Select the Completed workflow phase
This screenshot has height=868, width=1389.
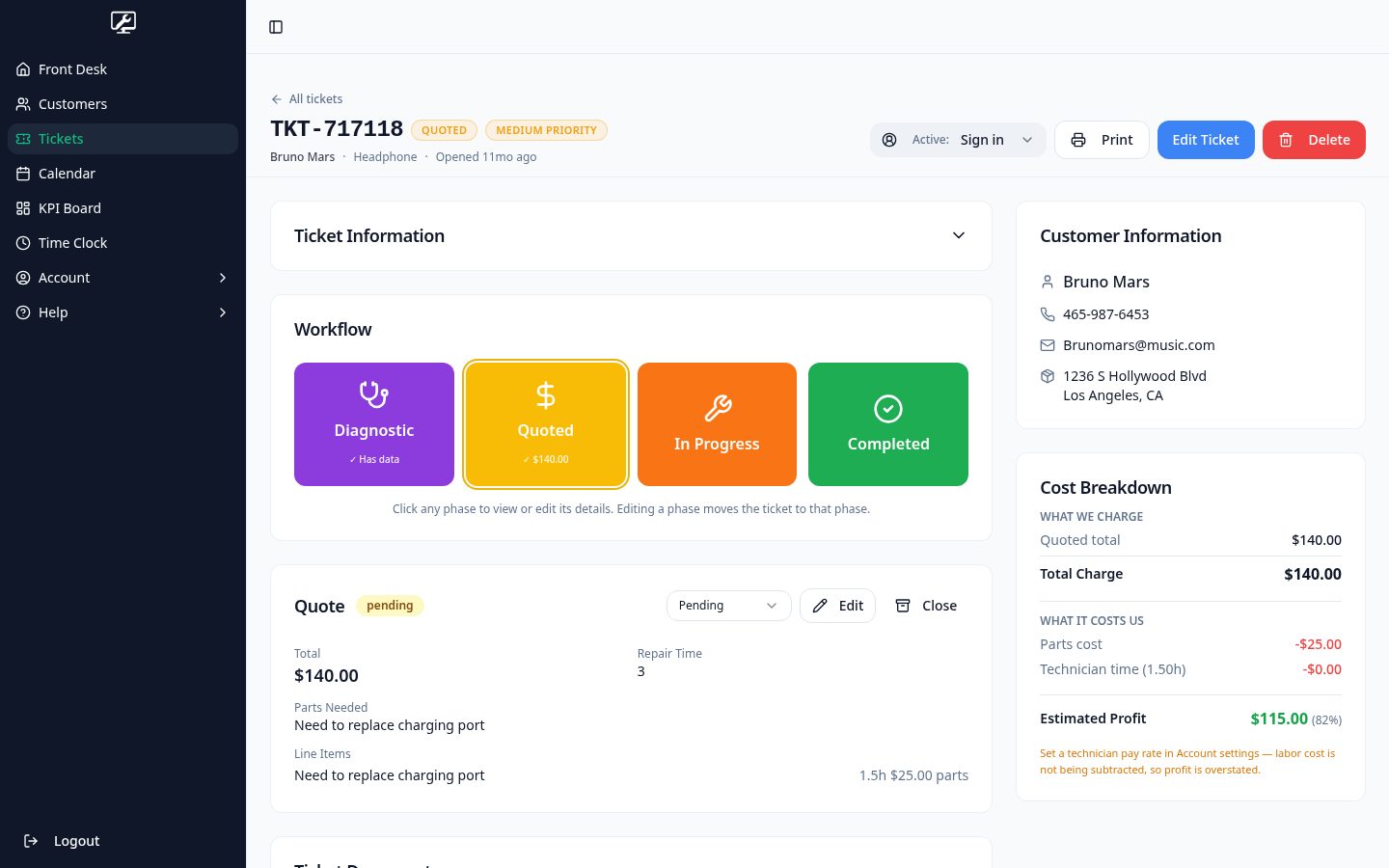click(888, 424)
